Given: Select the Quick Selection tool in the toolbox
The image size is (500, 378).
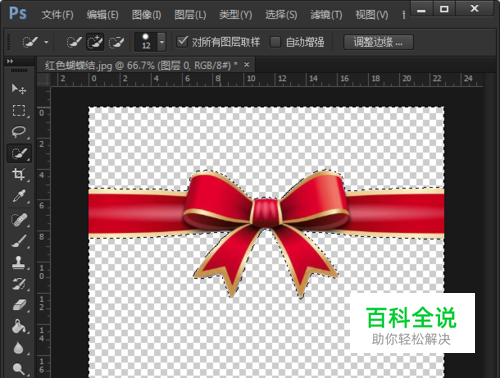Looking at the screenshot, I should pyautogui.click(x=19, y=153).
